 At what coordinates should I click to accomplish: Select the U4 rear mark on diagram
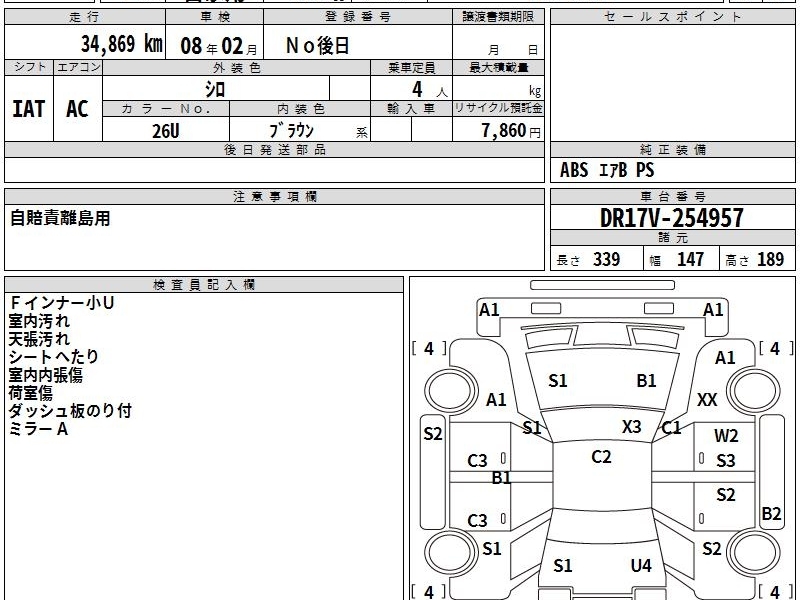(x=641, y=565)
